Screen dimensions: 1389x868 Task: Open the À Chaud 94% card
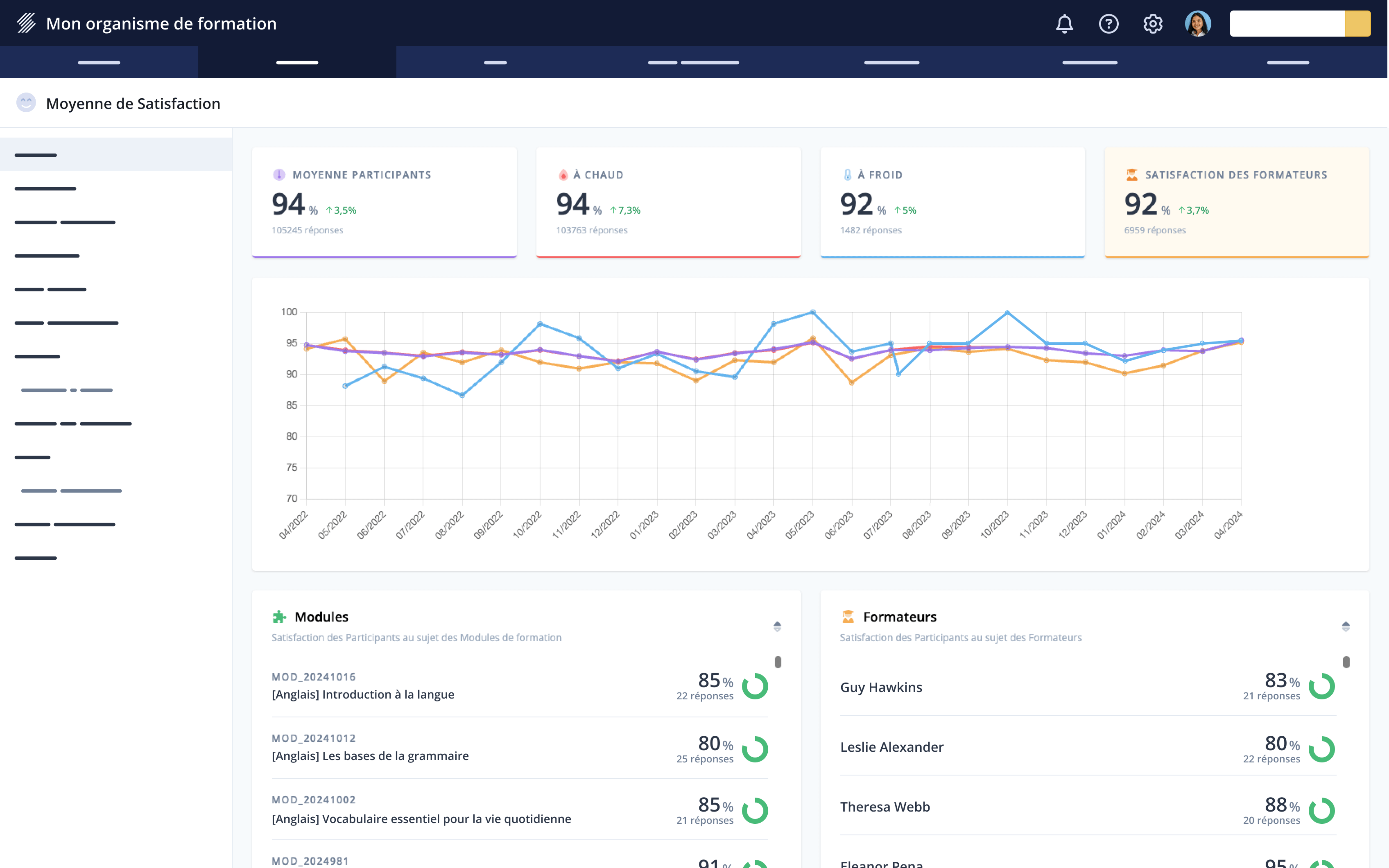click(668, 203)
